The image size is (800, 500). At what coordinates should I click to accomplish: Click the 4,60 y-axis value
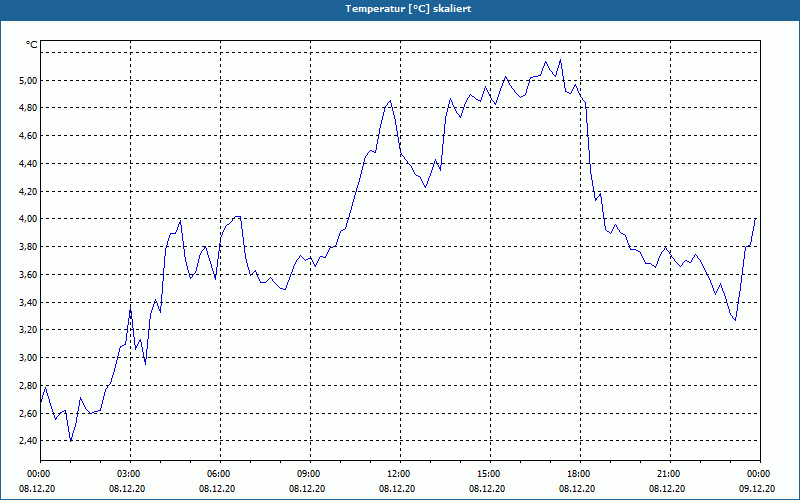pyautogui.click(x=29, y=136)
